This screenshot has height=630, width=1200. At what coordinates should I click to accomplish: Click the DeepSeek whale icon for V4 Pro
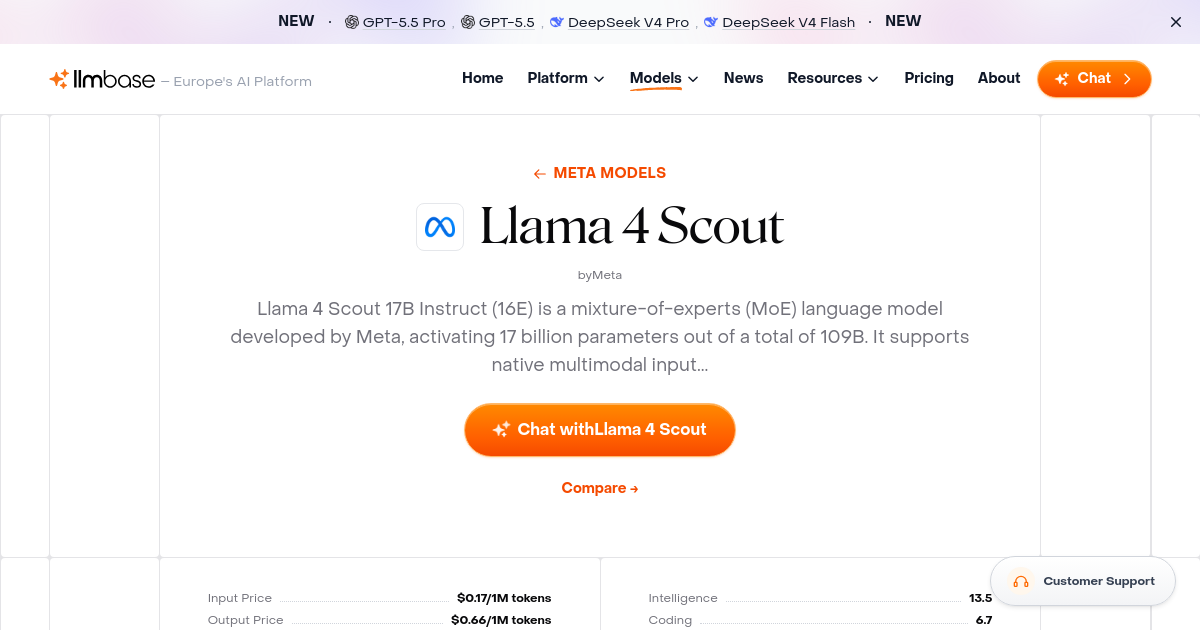point(556,21)
